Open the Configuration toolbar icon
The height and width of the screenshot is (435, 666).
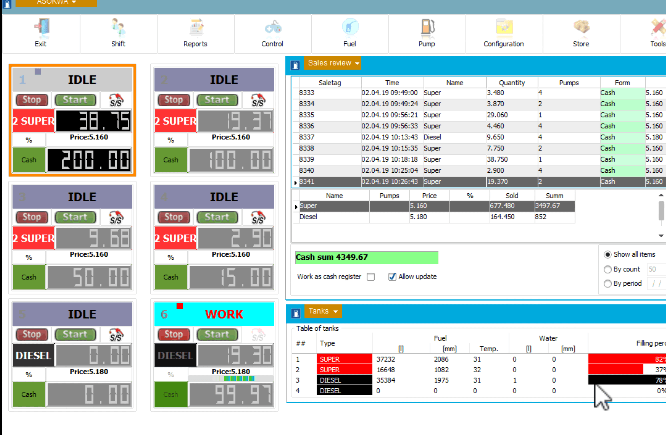tap(503, 31)
